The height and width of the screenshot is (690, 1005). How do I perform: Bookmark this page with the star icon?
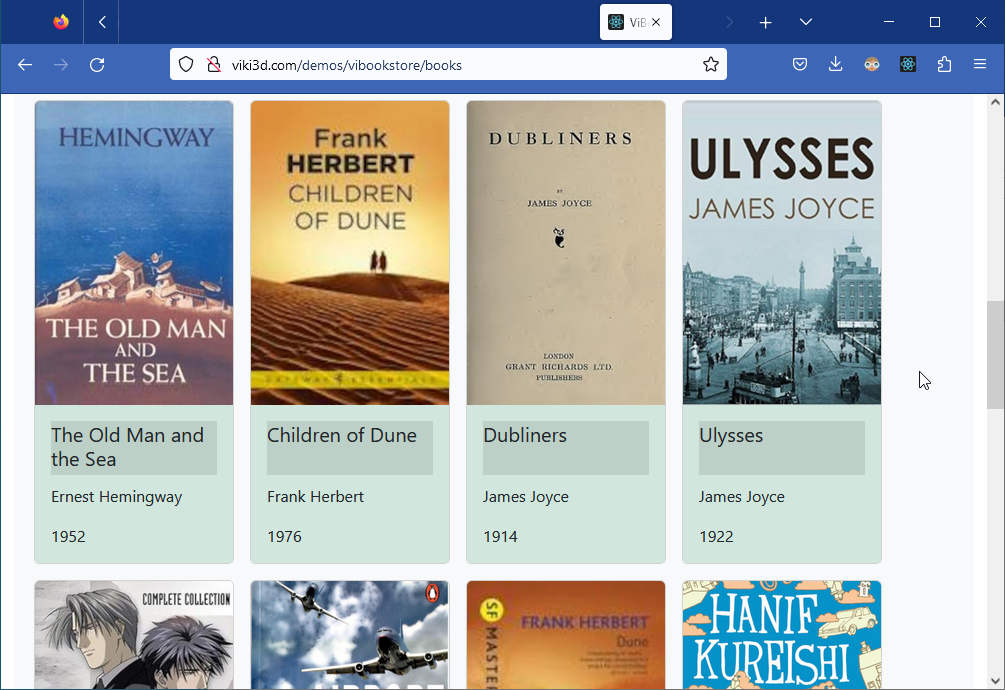point(711,65)
